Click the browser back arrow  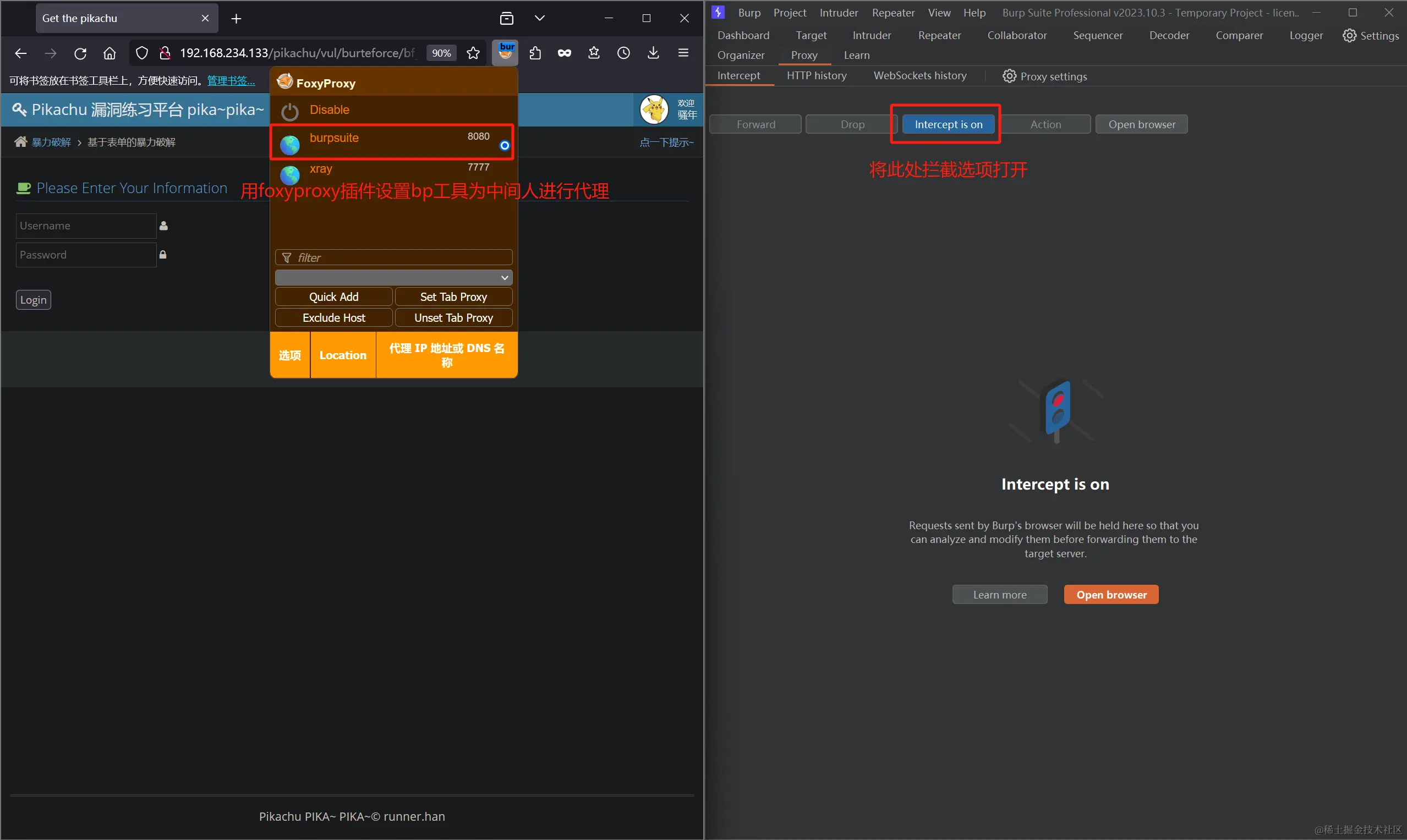(x=21, y=53)
